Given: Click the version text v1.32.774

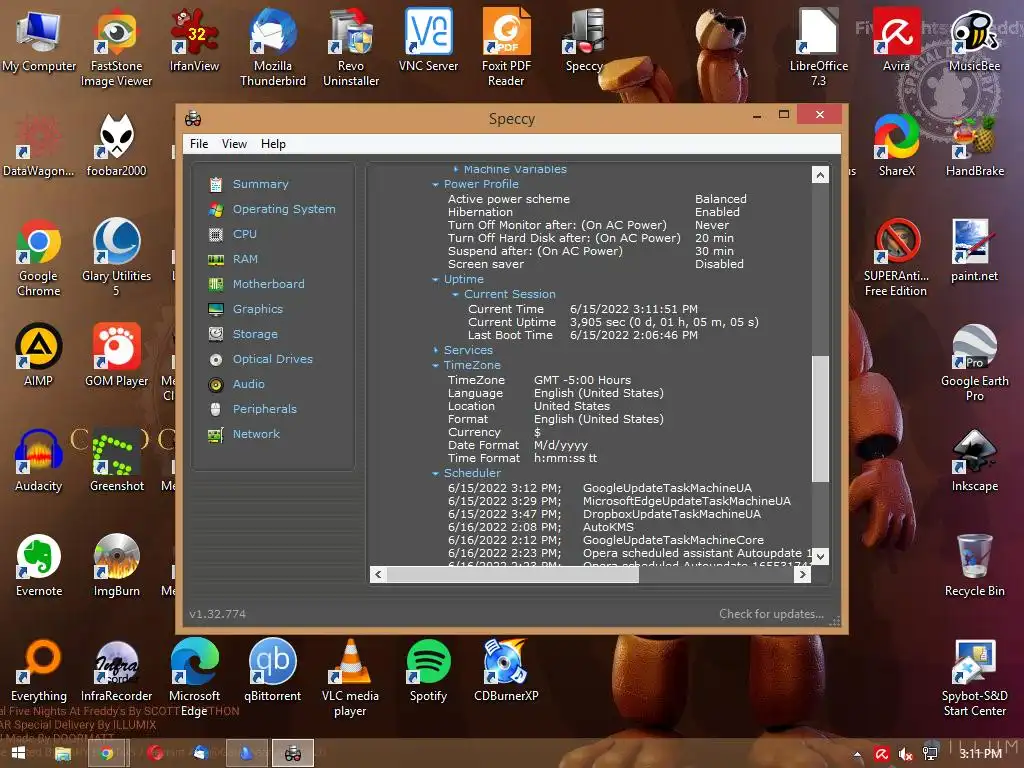Looking at the screenshot, I should pyautogui.click(x=217, y=614).
